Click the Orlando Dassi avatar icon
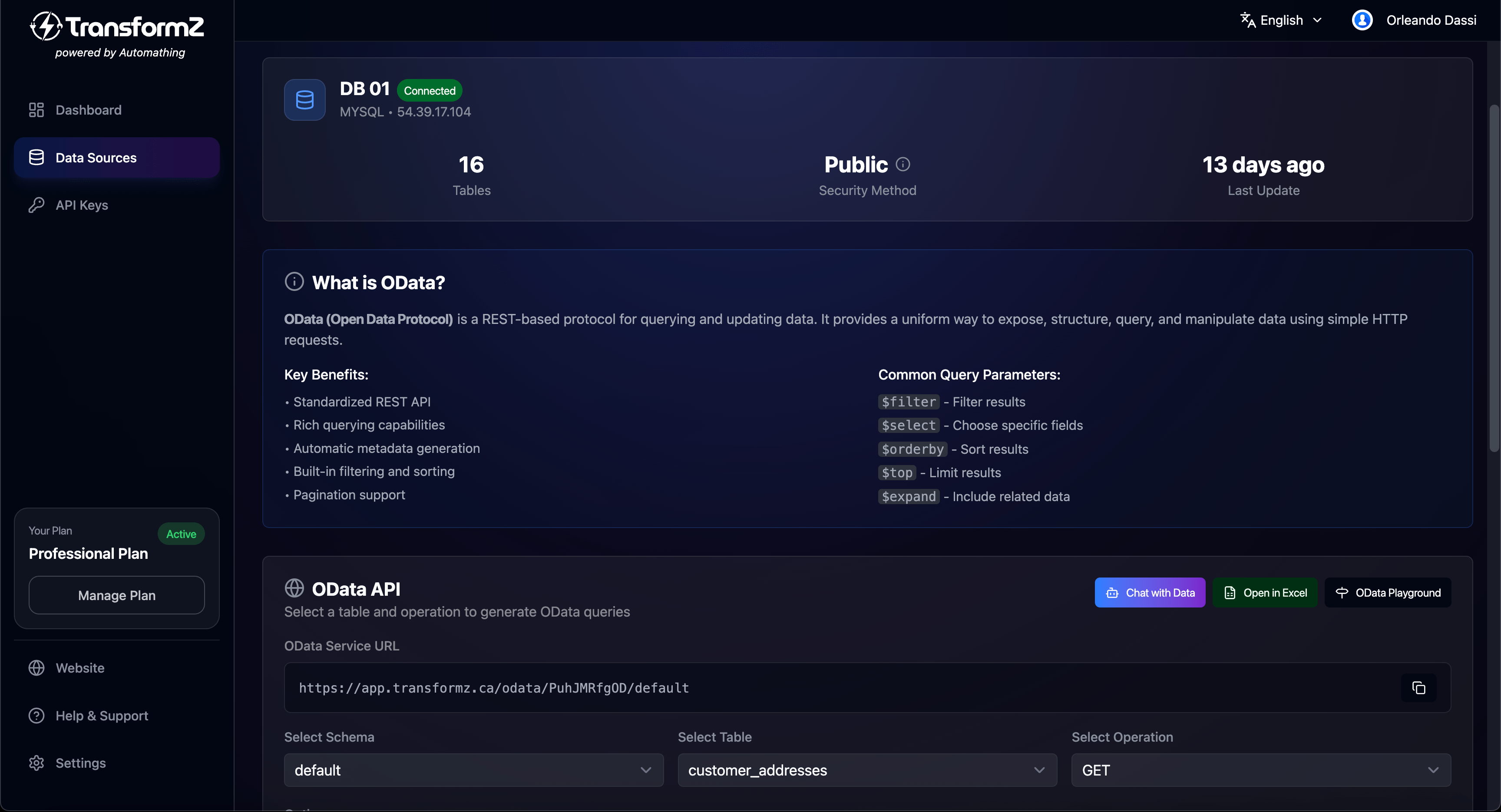The height and width of the screenshot is (812, 1501). [1363, 19]
